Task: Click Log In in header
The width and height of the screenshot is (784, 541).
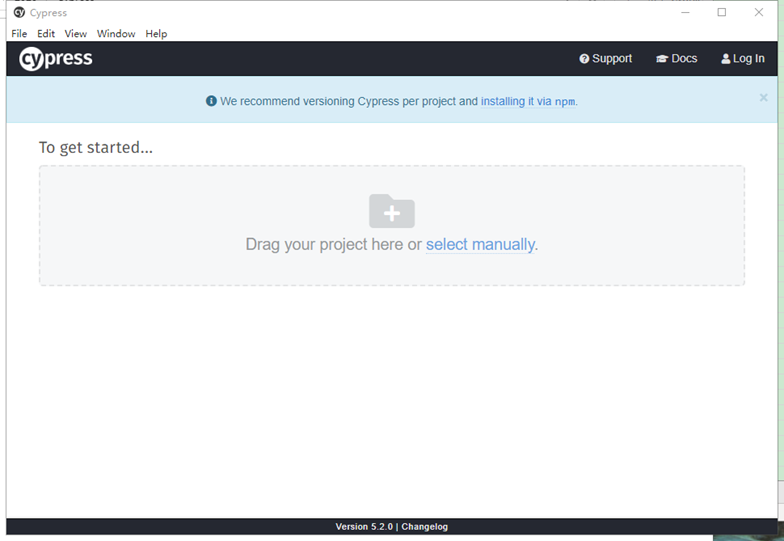Action: 742,58
